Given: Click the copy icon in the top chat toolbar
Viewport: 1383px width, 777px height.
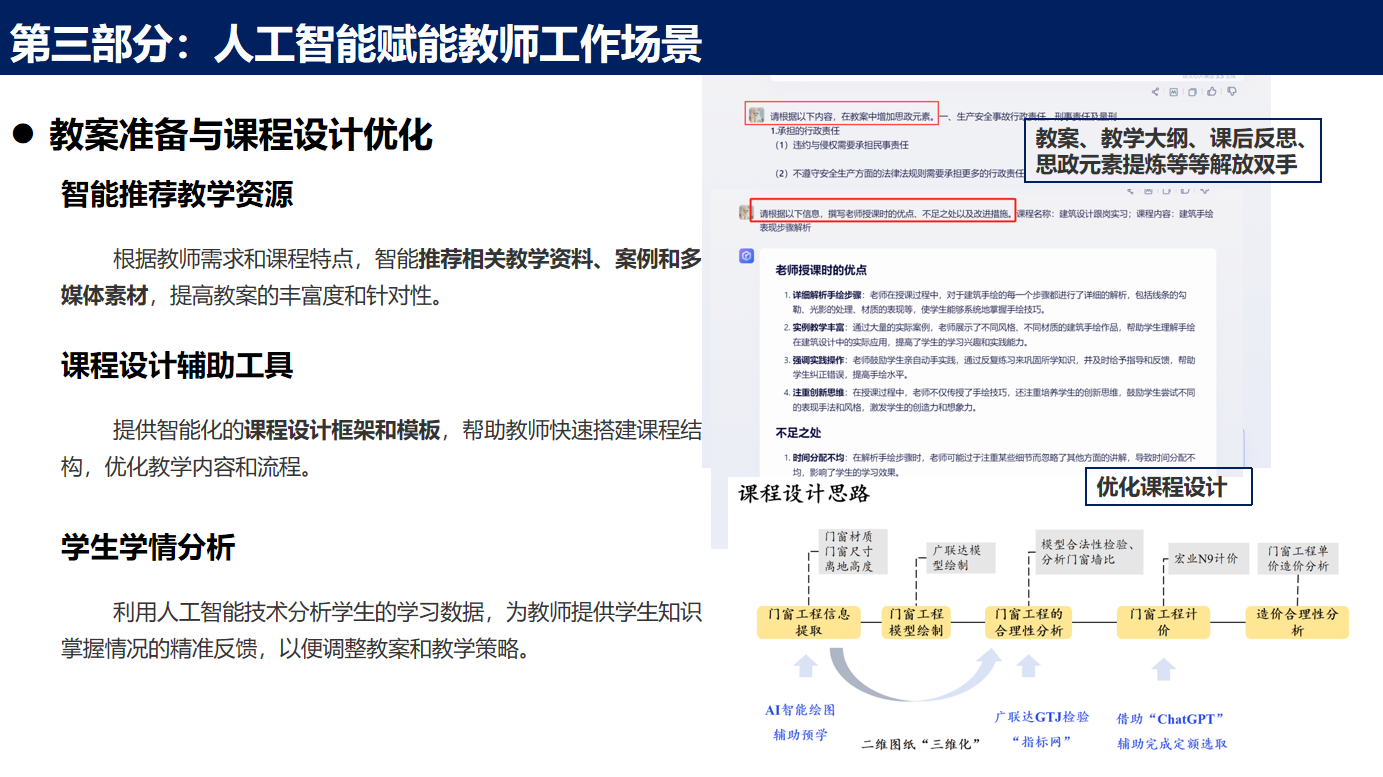Looking at the screenshot, I should pos(1192,92).
